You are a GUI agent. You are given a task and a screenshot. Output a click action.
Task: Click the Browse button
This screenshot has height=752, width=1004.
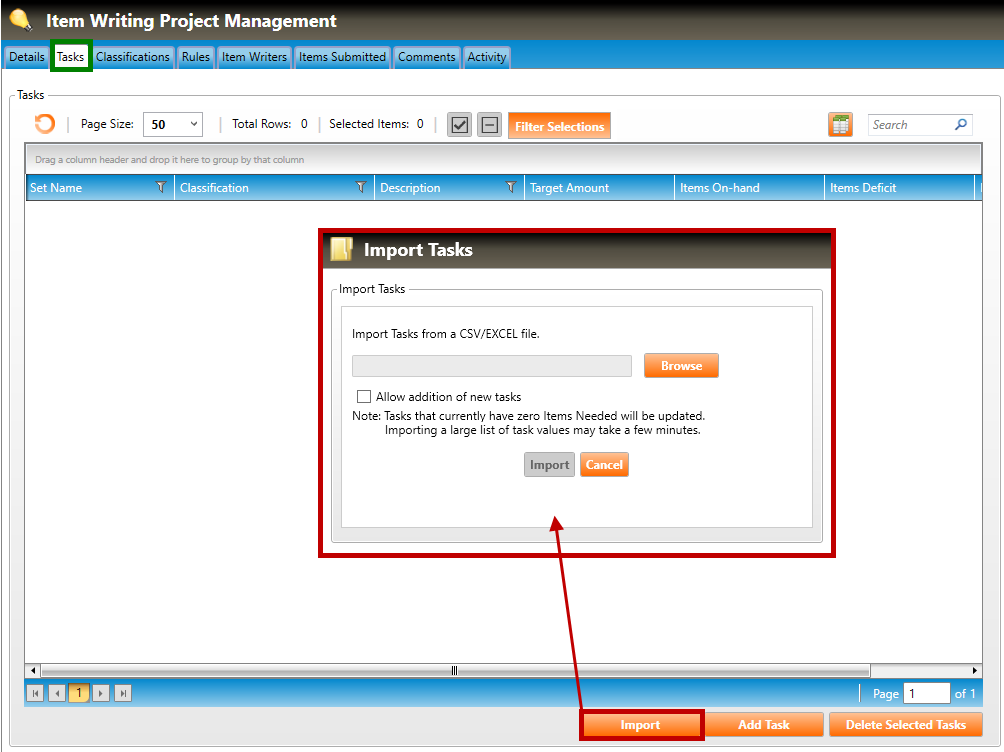tap(681, 366)
